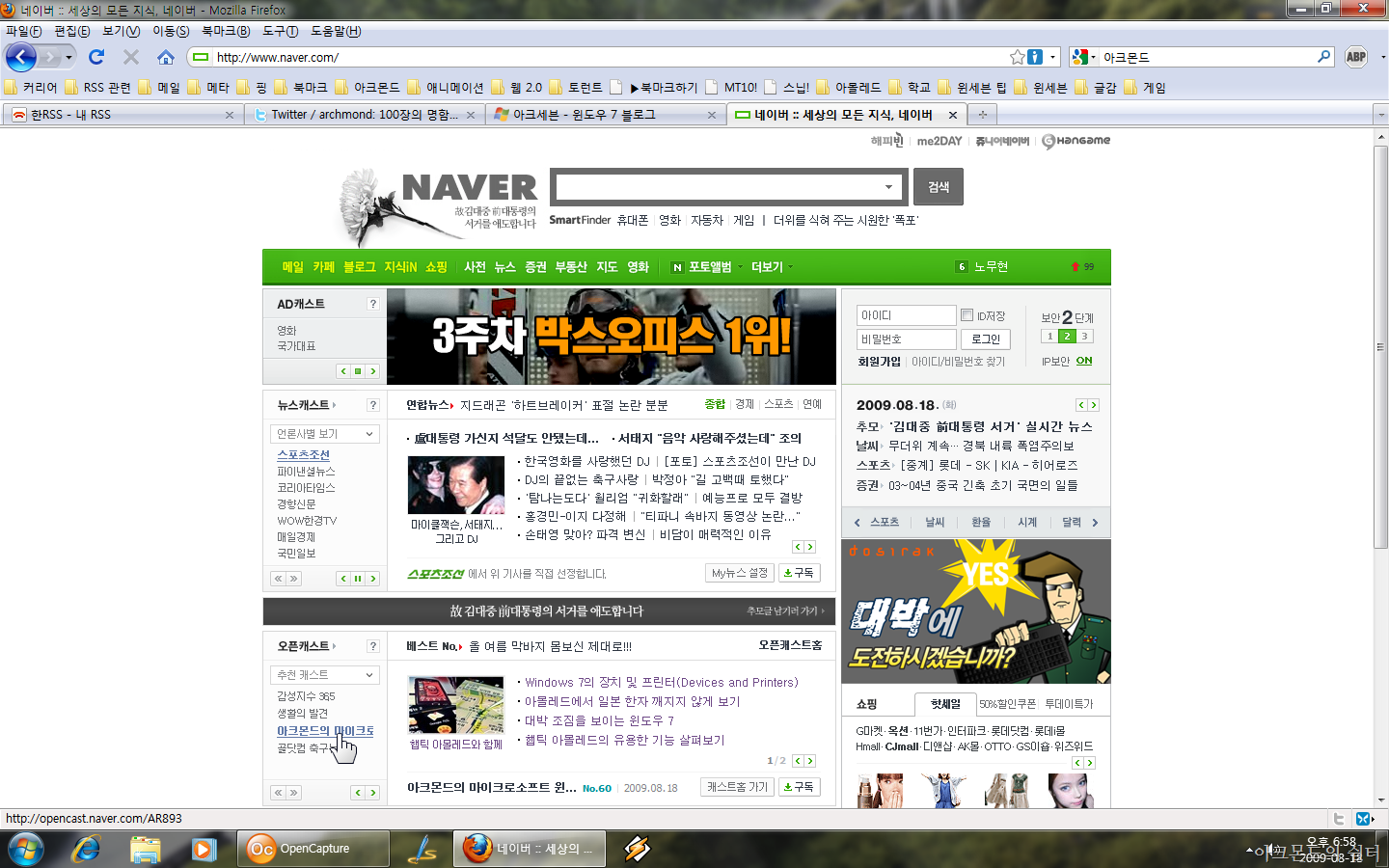Go to next date in the news panel
This screenshot has width=1389, height=868.
(1094, 405)
